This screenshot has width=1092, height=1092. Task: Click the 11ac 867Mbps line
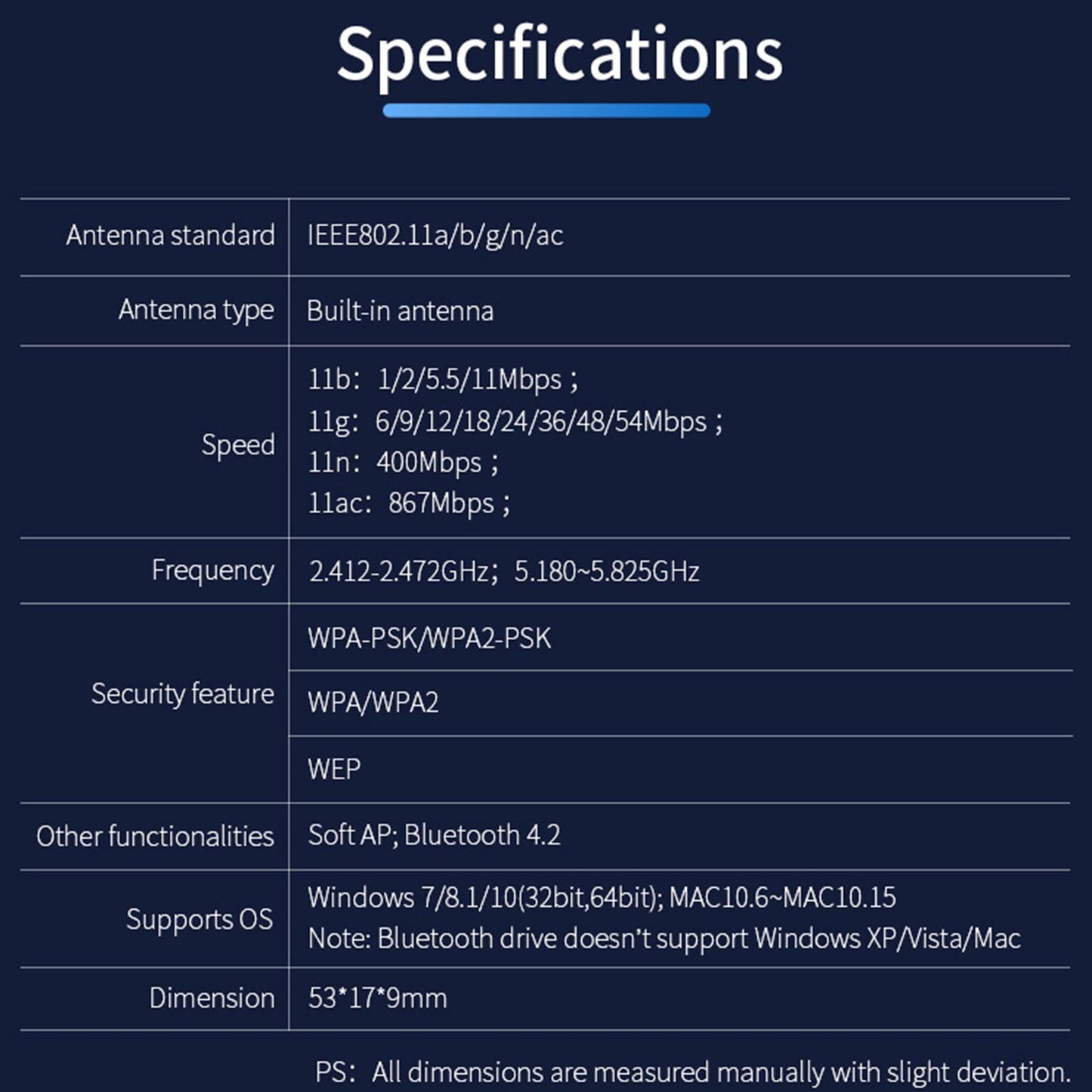pos(409,503)
